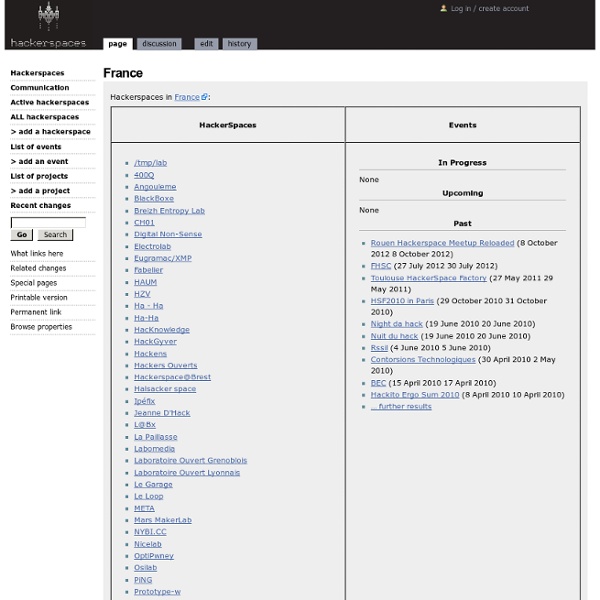The height and width of the screenshot is (600, 600).
Task: Open Mars MakerLab link
Action: click(163, 520)
